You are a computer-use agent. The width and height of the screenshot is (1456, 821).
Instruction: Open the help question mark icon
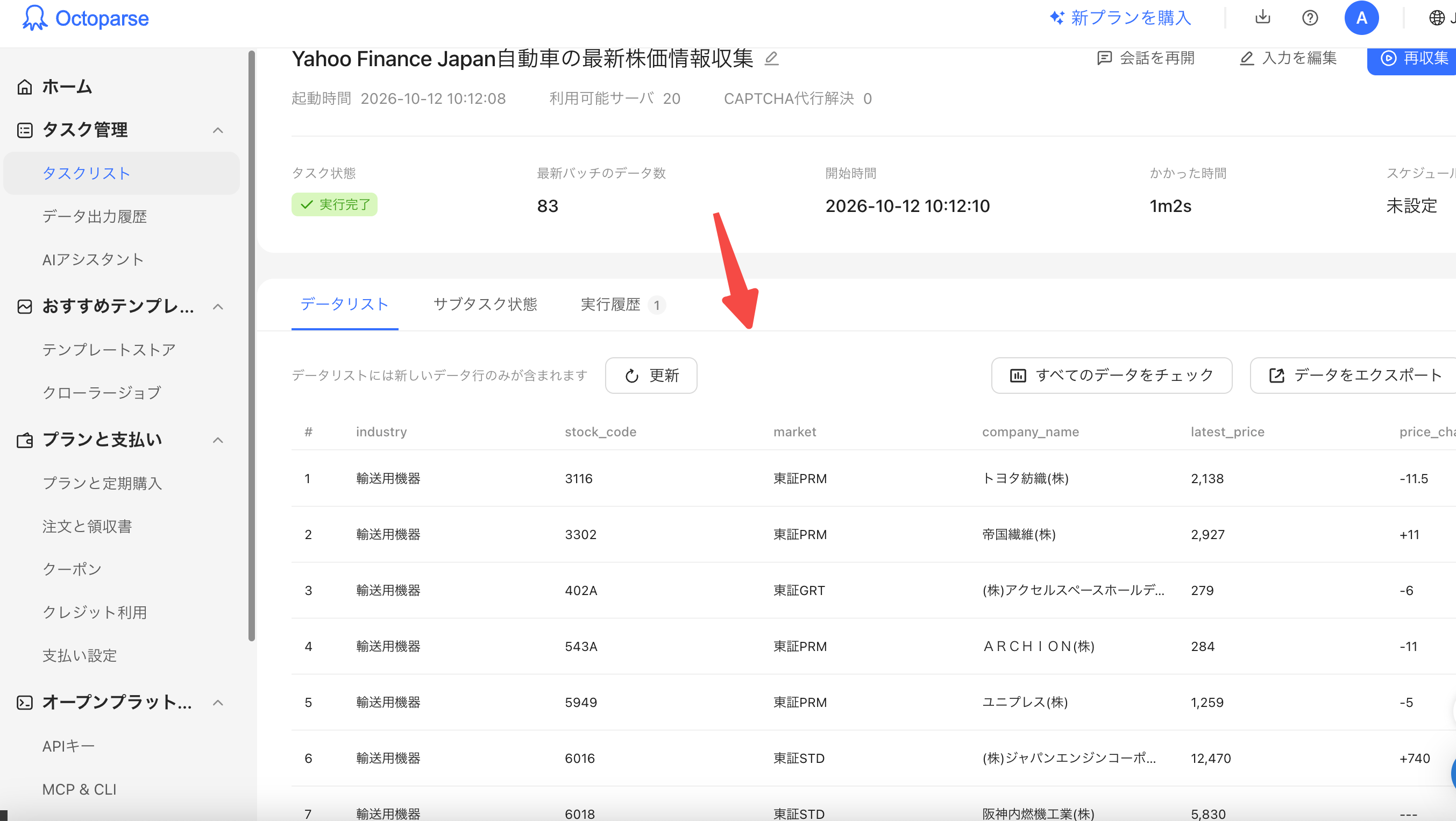coord(1310,18)
